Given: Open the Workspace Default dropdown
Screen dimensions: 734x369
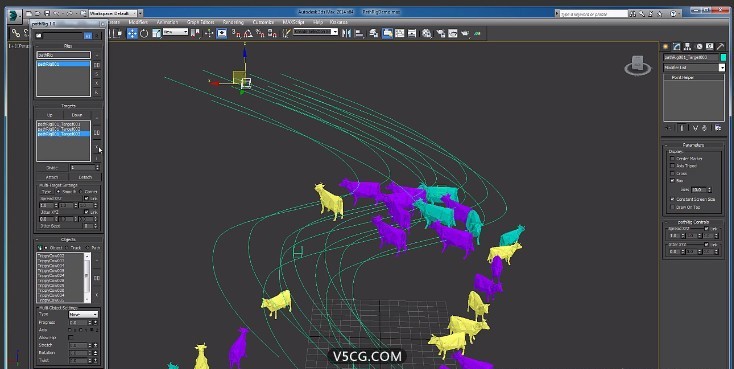Looking at the screenshot, I should tap(116, 14).
